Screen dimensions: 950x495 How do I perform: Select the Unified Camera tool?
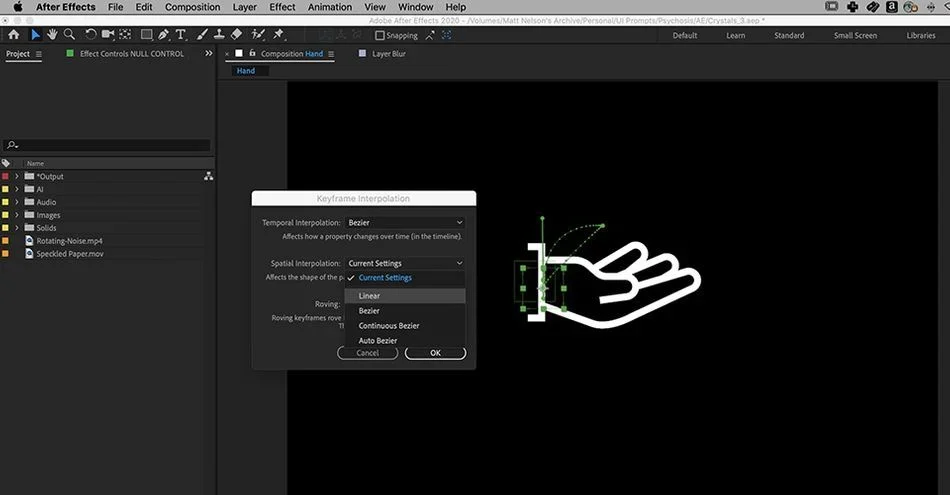(x=108, y=35)
